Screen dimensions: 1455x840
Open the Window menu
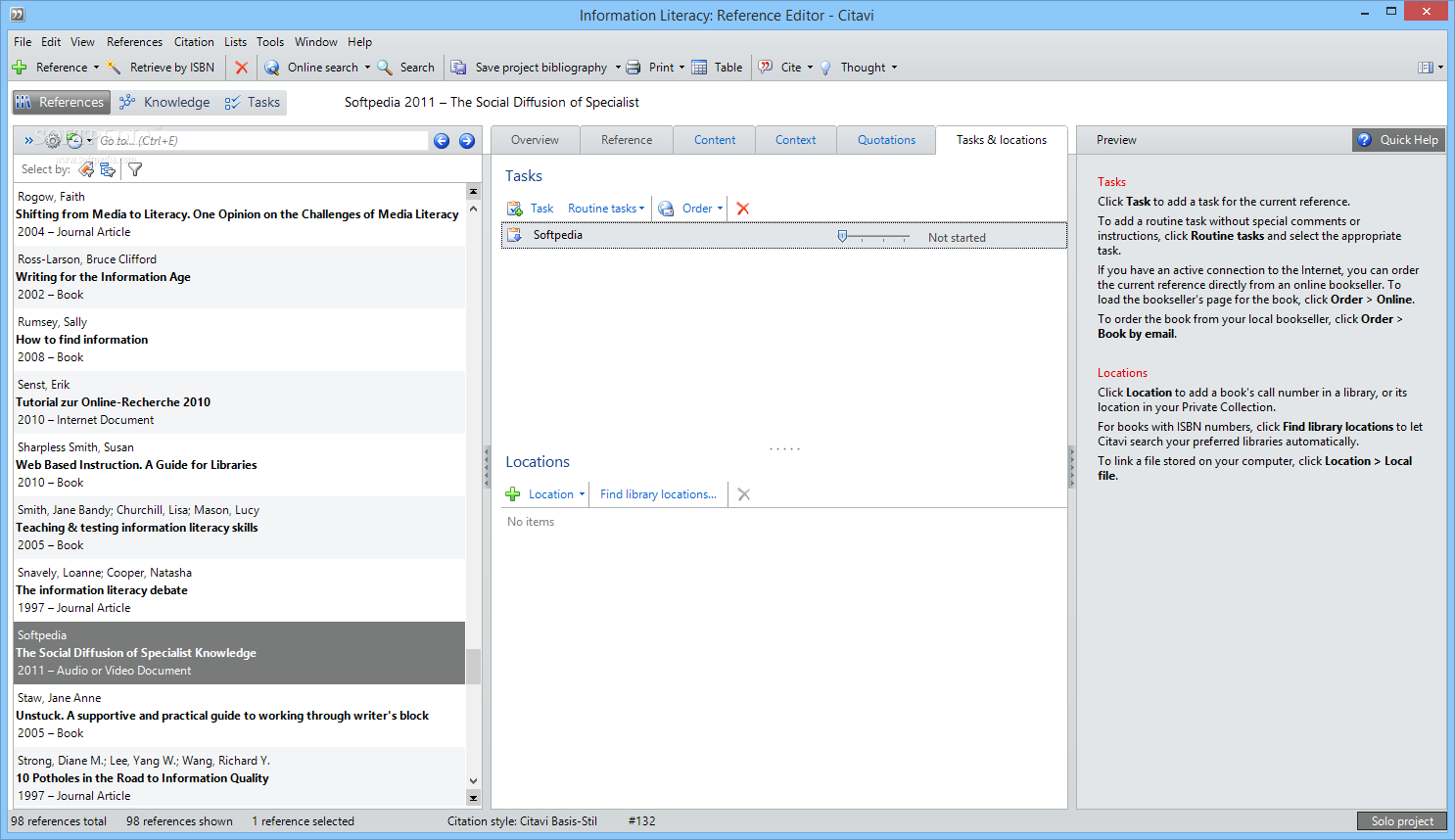(315, 42)
